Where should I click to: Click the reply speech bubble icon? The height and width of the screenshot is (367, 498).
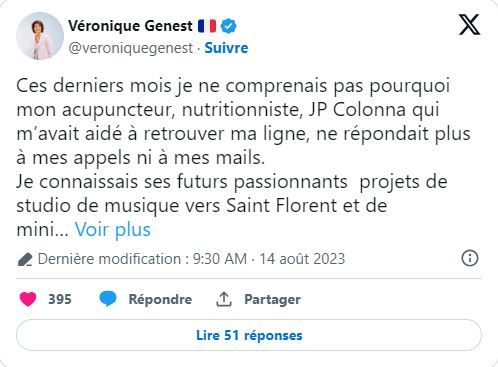(108, 298)
